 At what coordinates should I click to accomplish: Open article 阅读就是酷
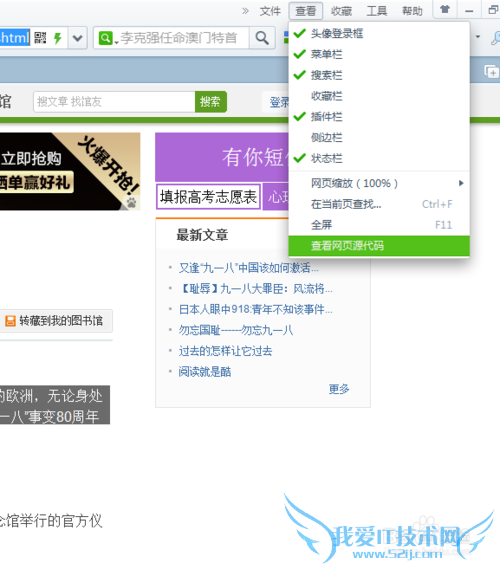point(205,372)
